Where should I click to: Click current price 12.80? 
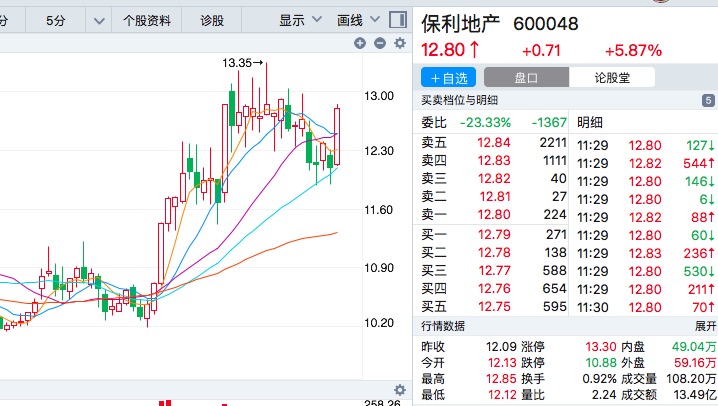coord(450,50)
